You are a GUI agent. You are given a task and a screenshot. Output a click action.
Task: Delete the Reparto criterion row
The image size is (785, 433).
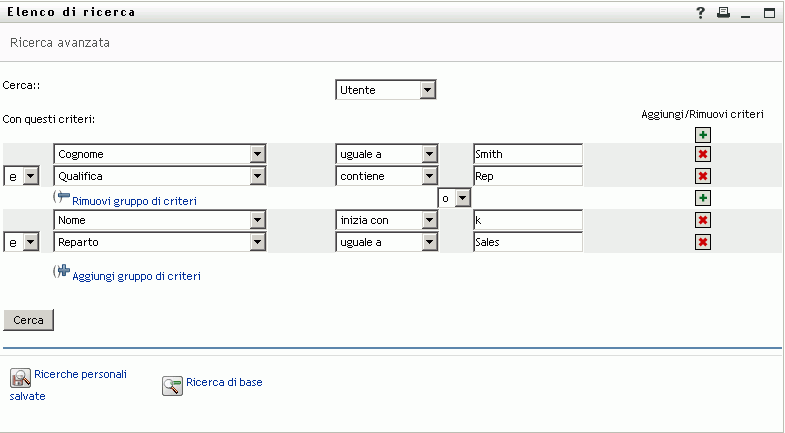point(703,242)
